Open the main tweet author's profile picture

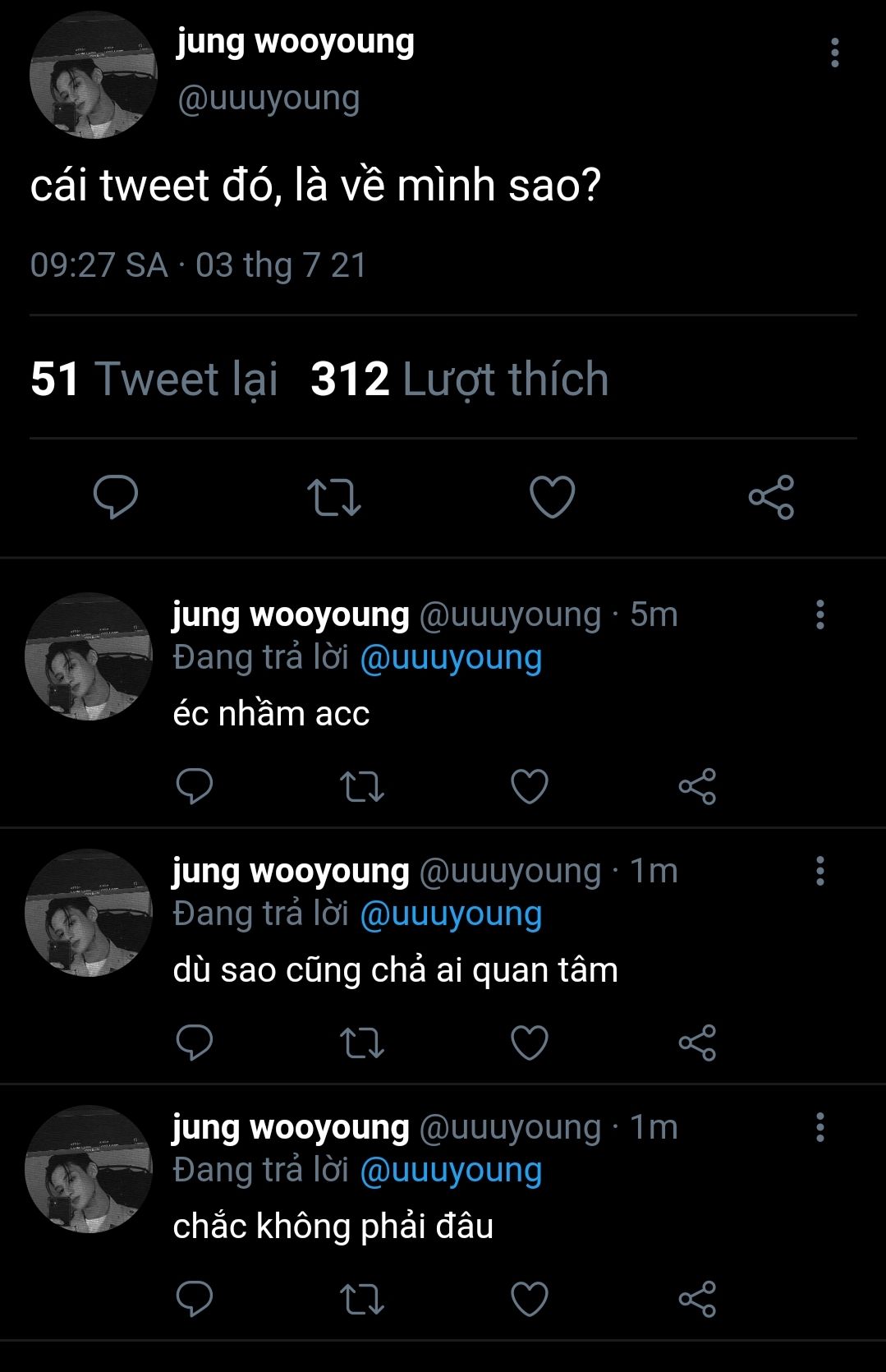(93, 75)
